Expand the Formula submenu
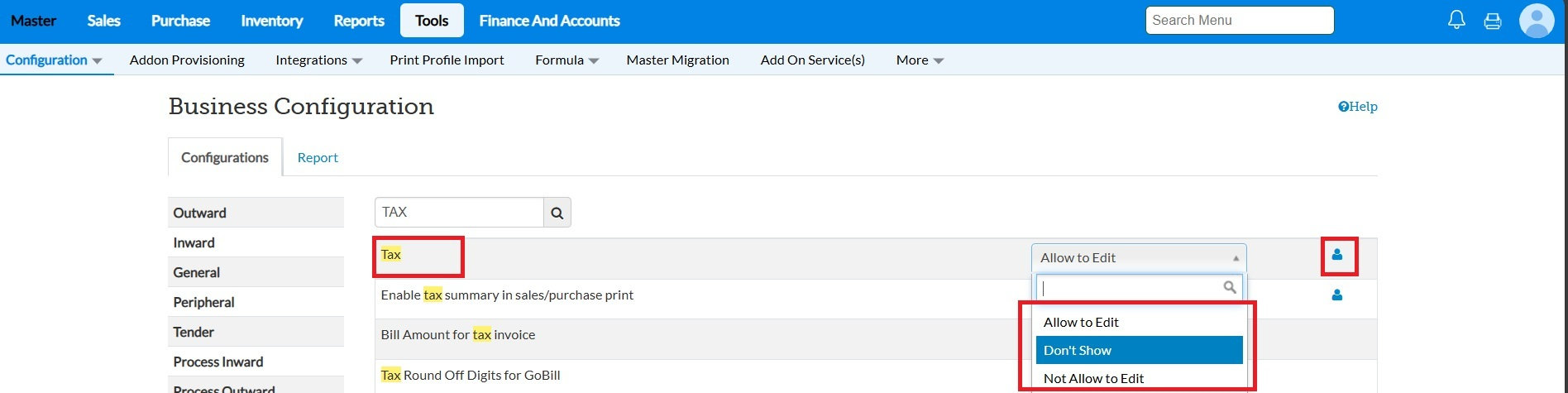1568x393 pixels. click(x=566, y=60)
